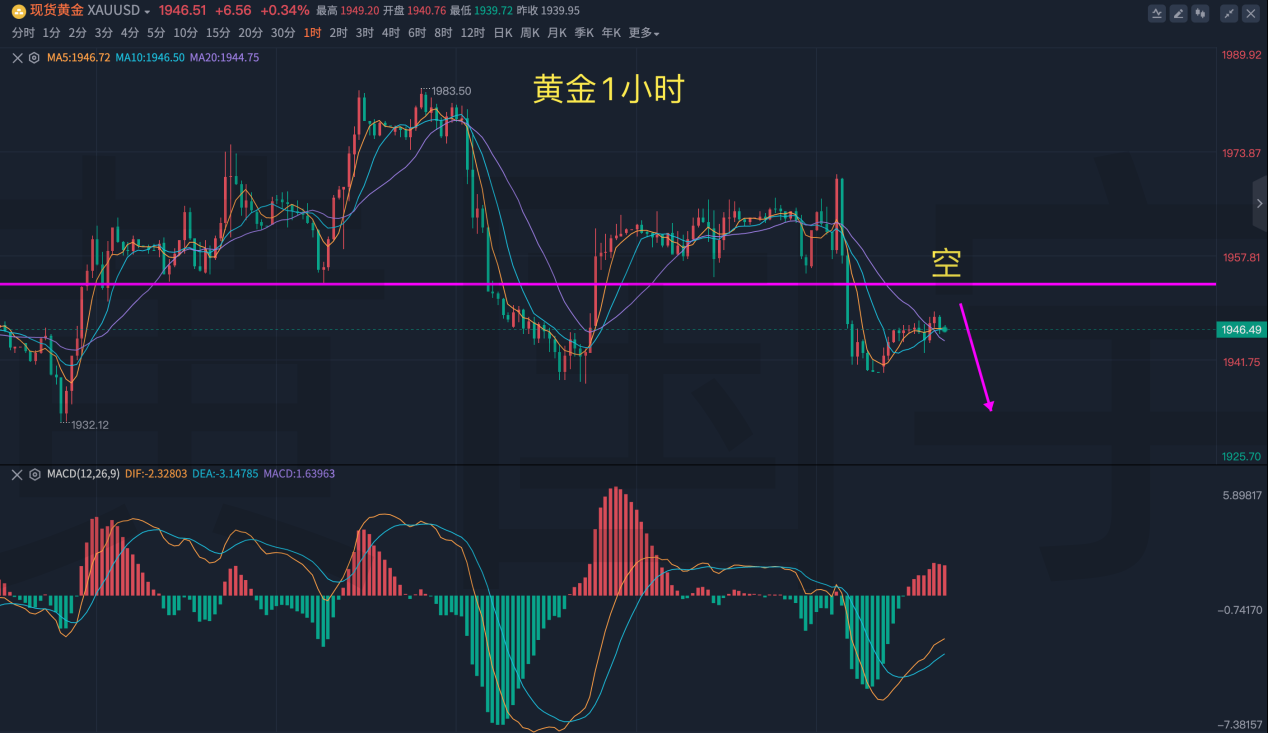Expand the right side panel arrow
1268x733 pixels.
pos(1259,203)
